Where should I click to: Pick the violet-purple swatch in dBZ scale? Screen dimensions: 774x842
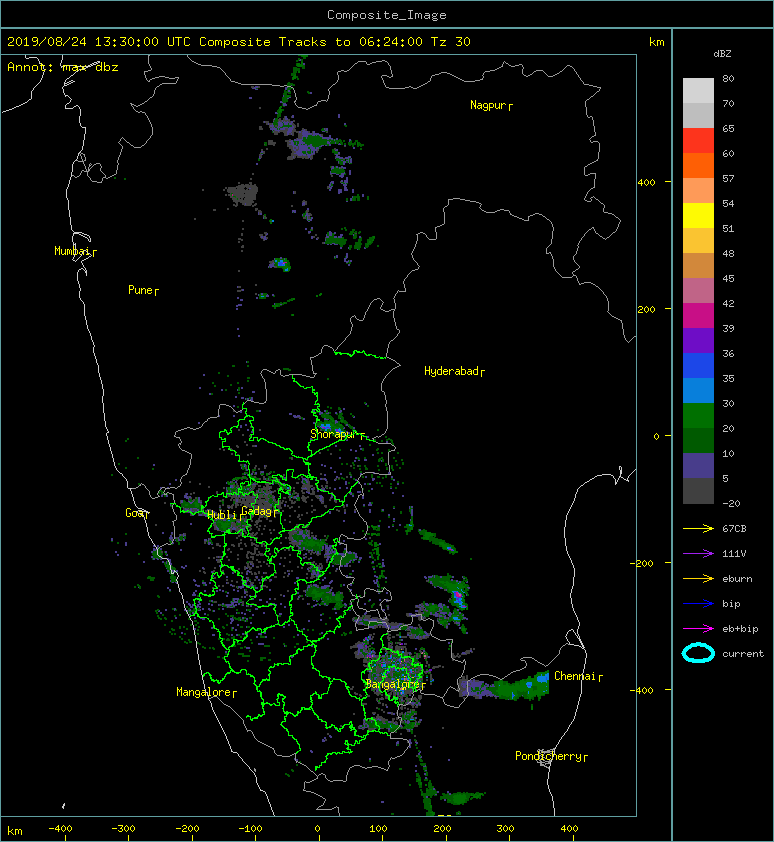click(x=698, y=340)
